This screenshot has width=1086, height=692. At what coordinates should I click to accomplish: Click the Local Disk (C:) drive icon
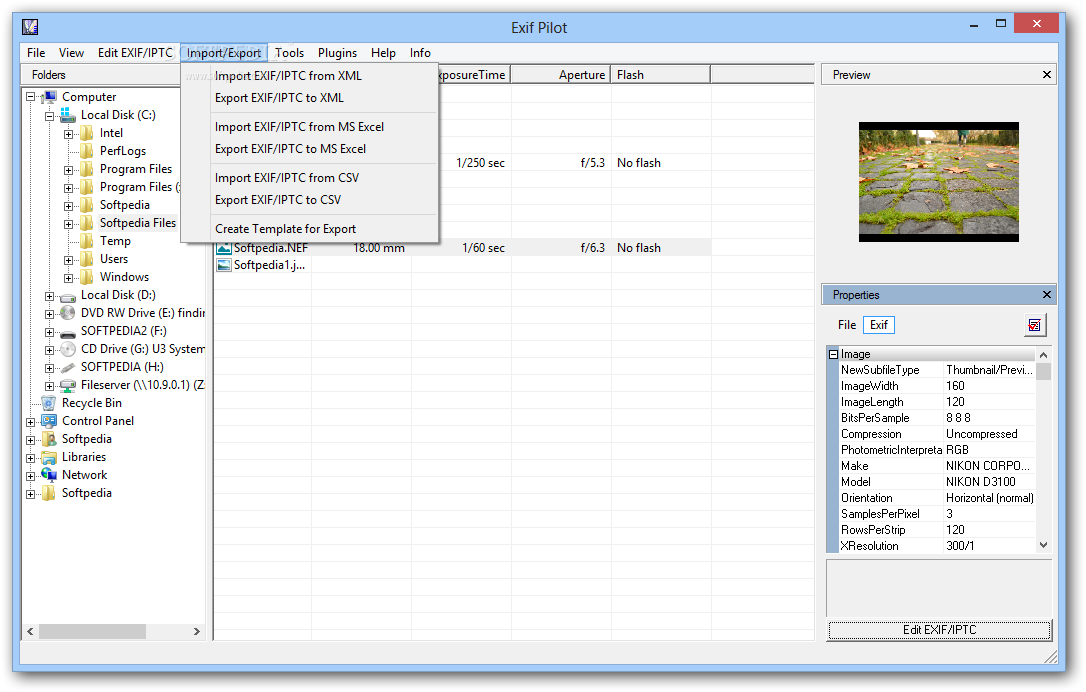click(x=68, y=115)
